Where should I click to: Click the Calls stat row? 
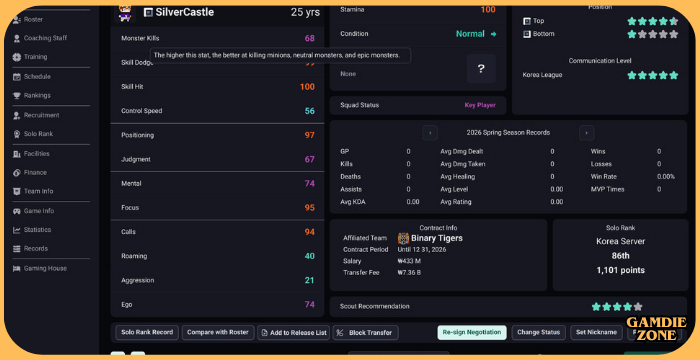(x=217, y=232)
